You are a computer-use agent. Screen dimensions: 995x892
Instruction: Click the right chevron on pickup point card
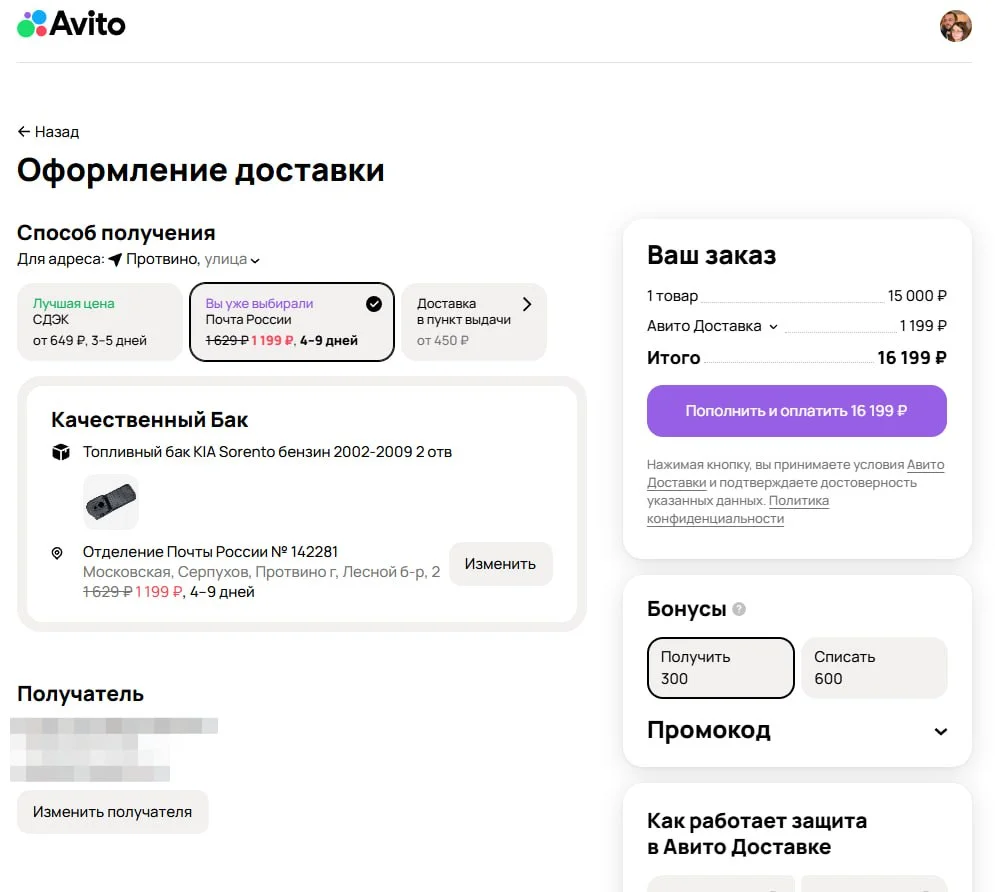(527, 304)
